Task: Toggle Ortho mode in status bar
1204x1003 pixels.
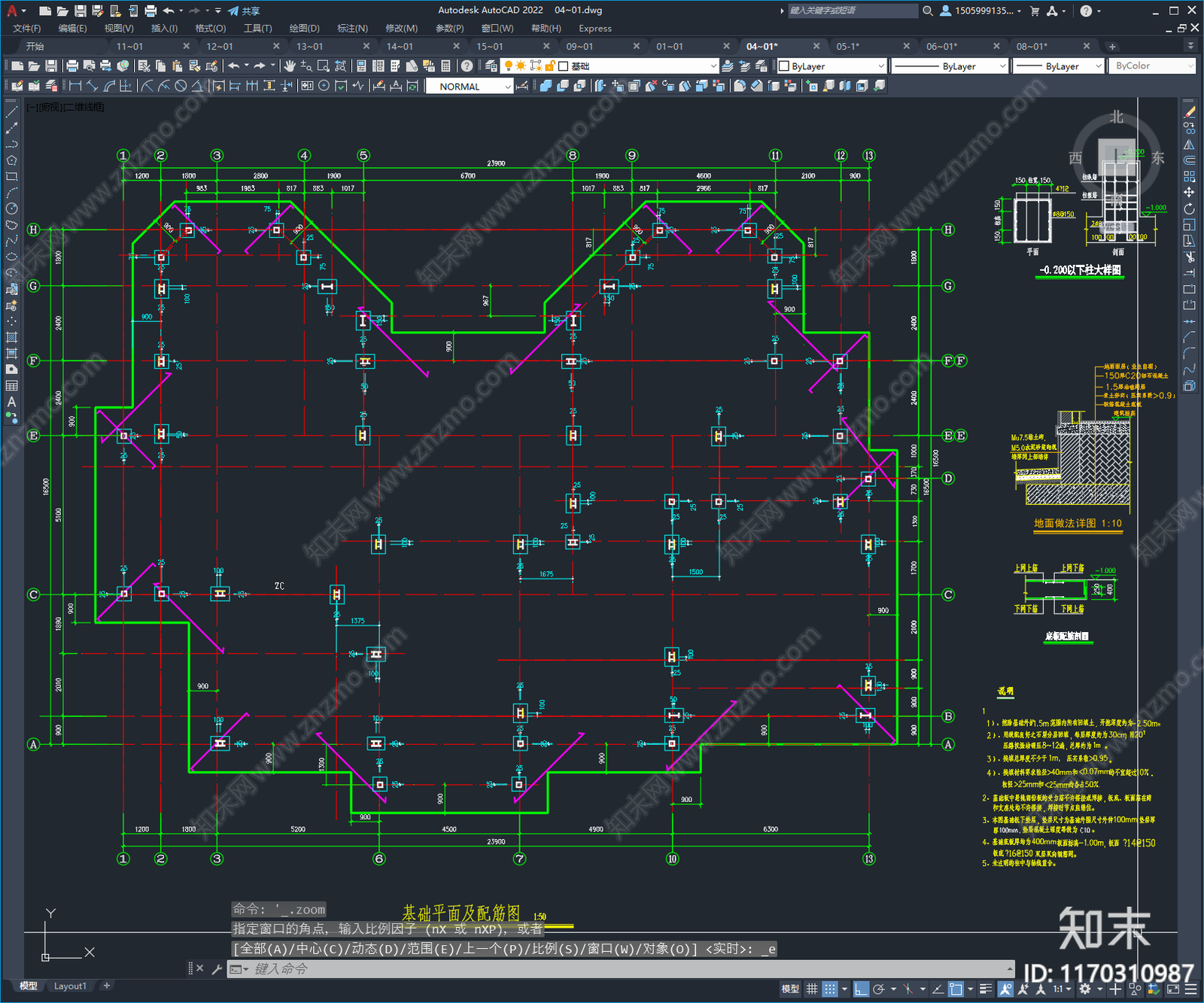Action: (862, 989)
